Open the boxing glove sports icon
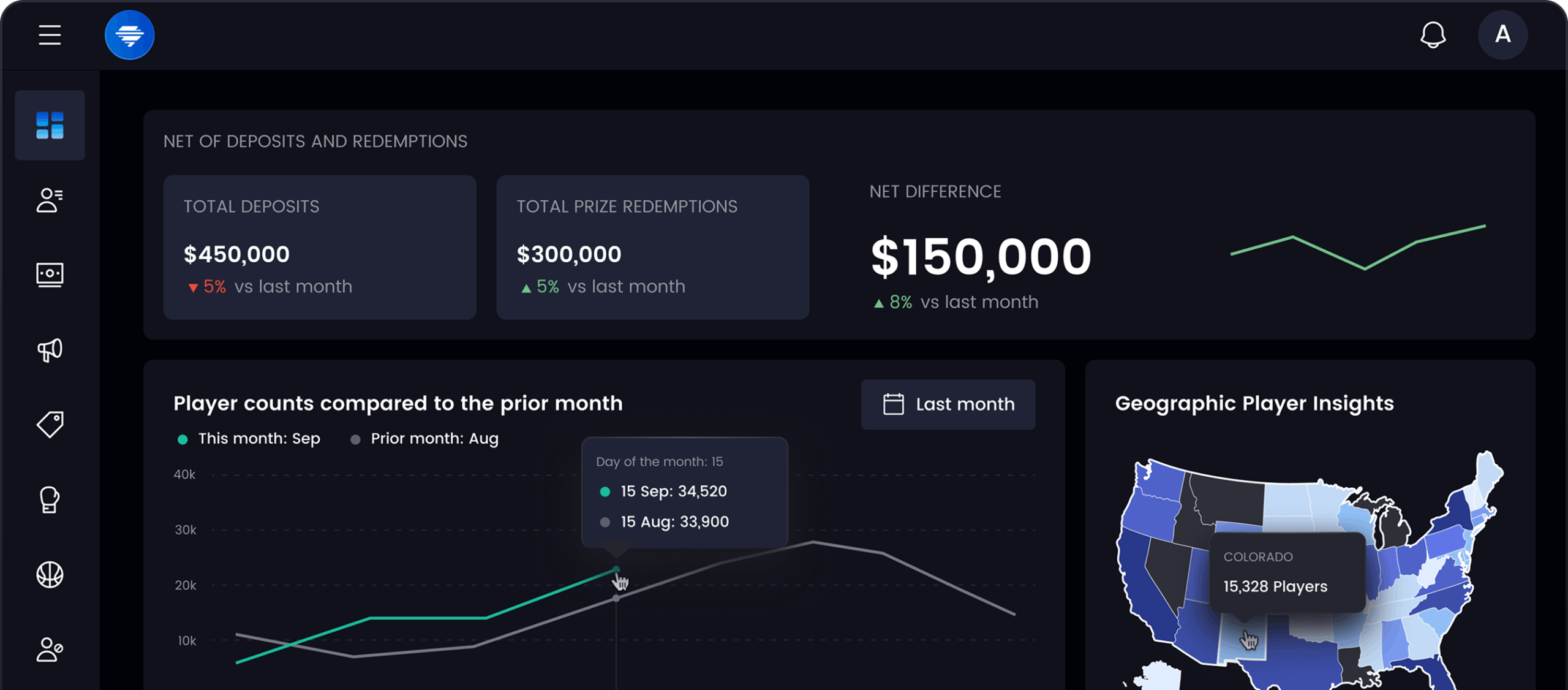 tap(50, 499)
